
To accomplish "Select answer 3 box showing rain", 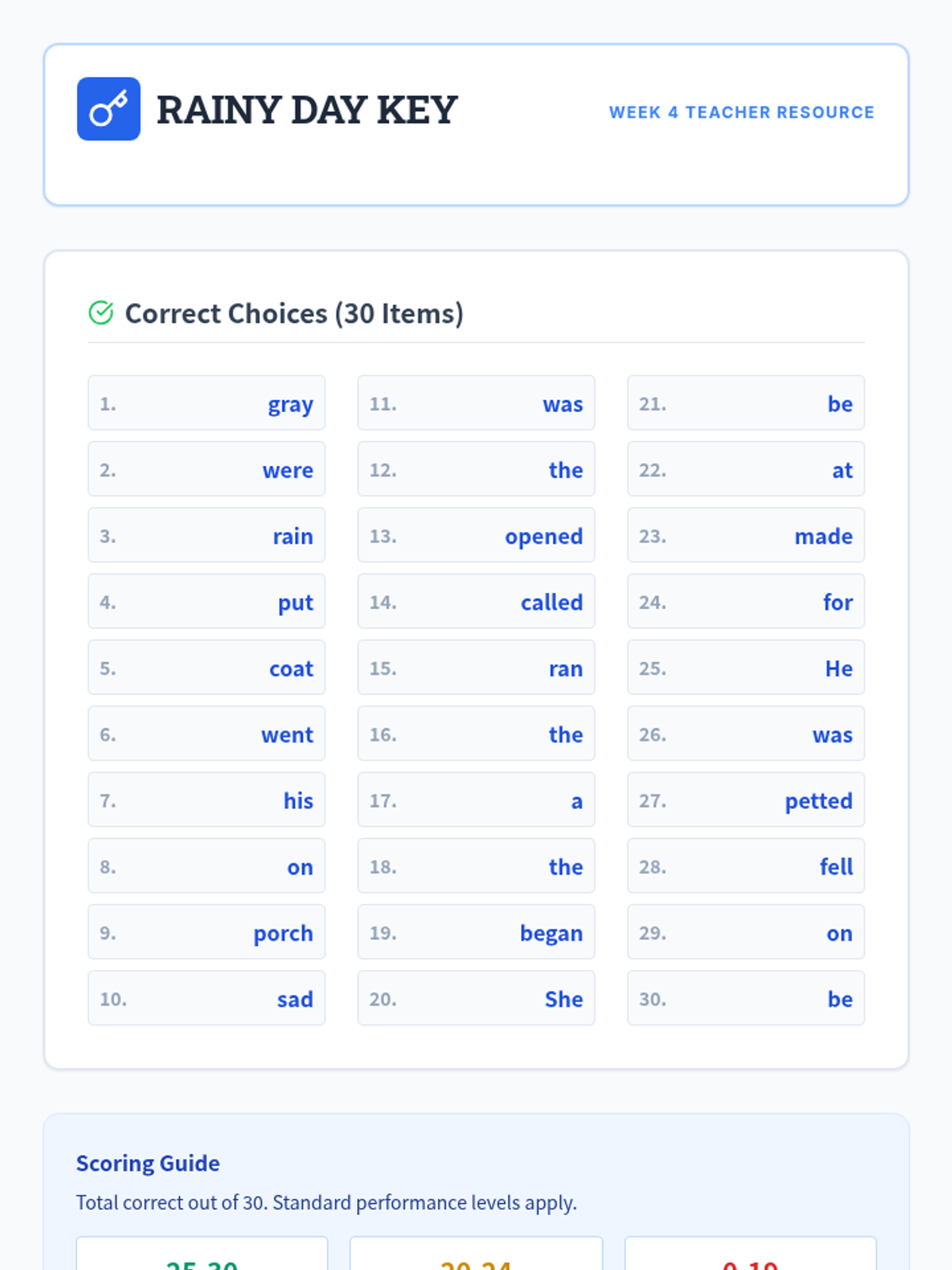I will [x=206, y=535].
